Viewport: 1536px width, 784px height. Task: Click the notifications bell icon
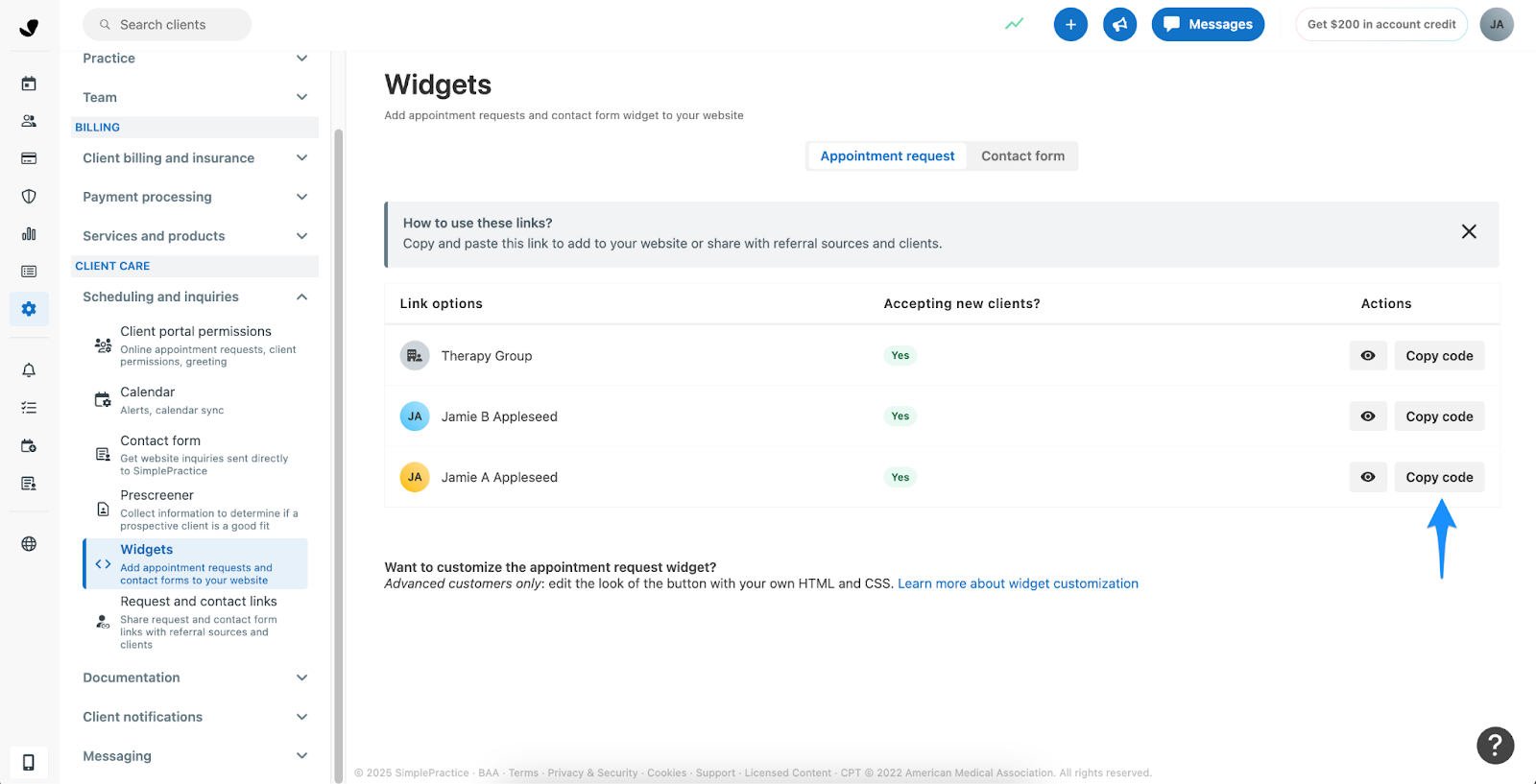point(29,370)
